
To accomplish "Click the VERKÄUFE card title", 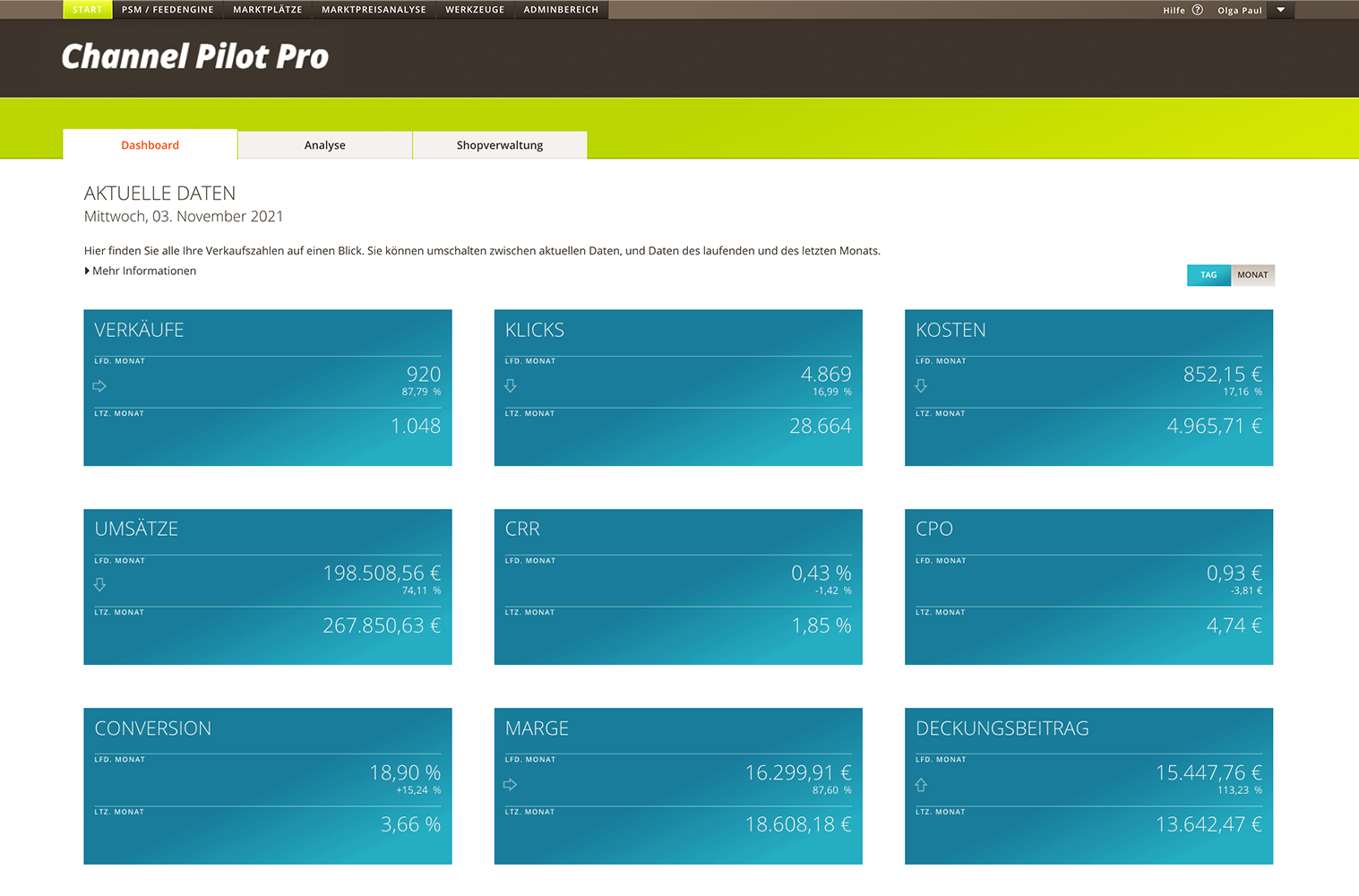I will pos(139,330).
